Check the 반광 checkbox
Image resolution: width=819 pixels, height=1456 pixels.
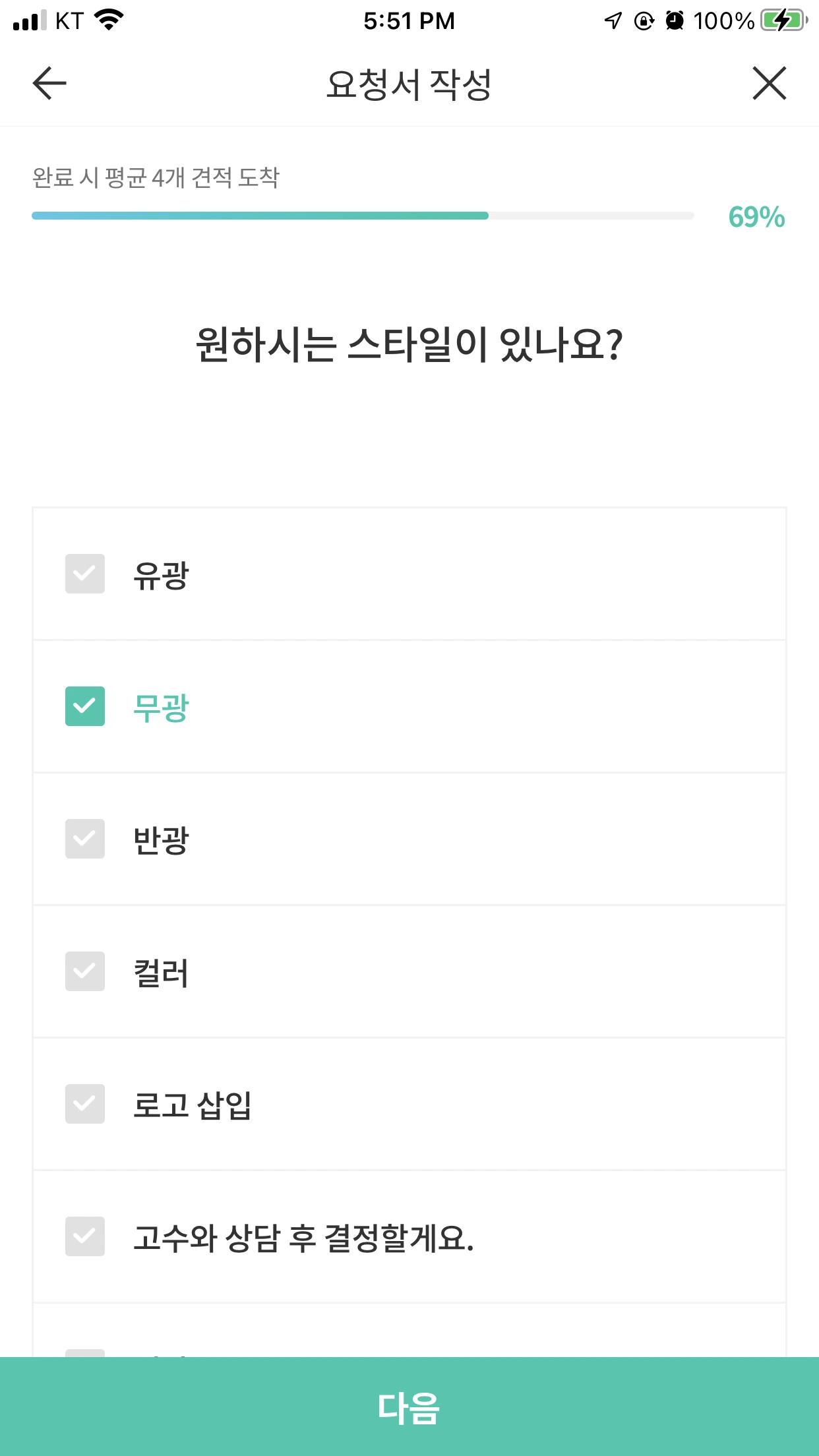click(x=85, y=839)
